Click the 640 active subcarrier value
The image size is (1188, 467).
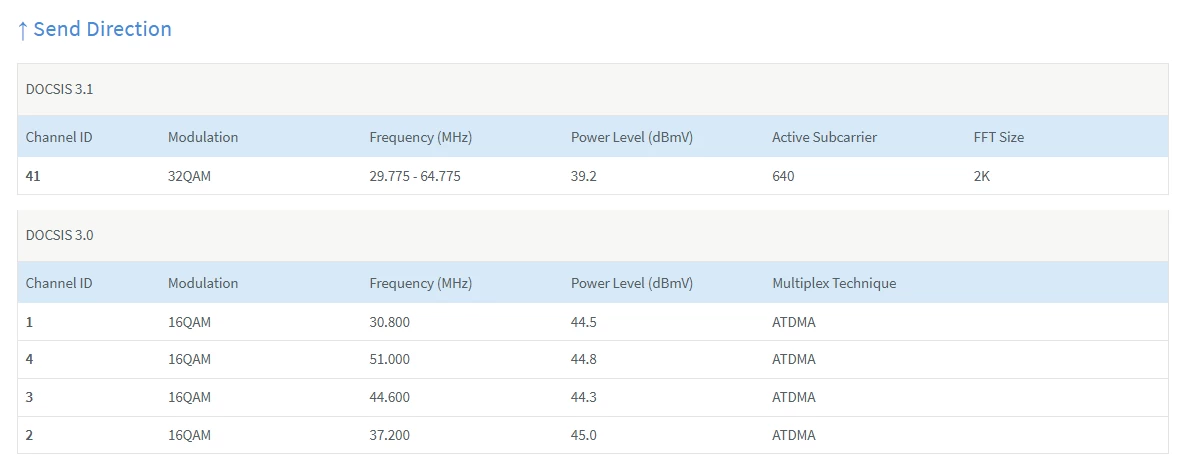(783, 176)
